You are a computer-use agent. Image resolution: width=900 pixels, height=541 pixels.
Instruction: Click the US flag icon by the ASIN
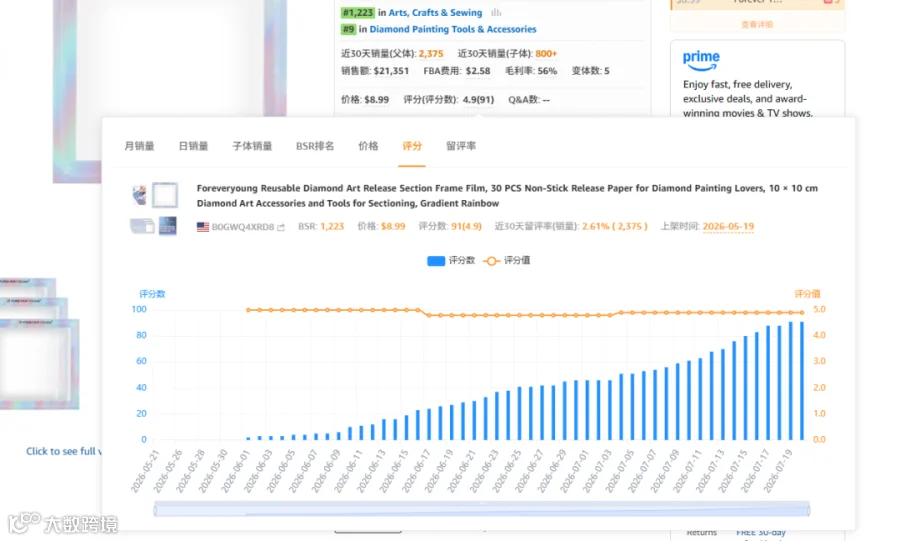pos(203,227)
